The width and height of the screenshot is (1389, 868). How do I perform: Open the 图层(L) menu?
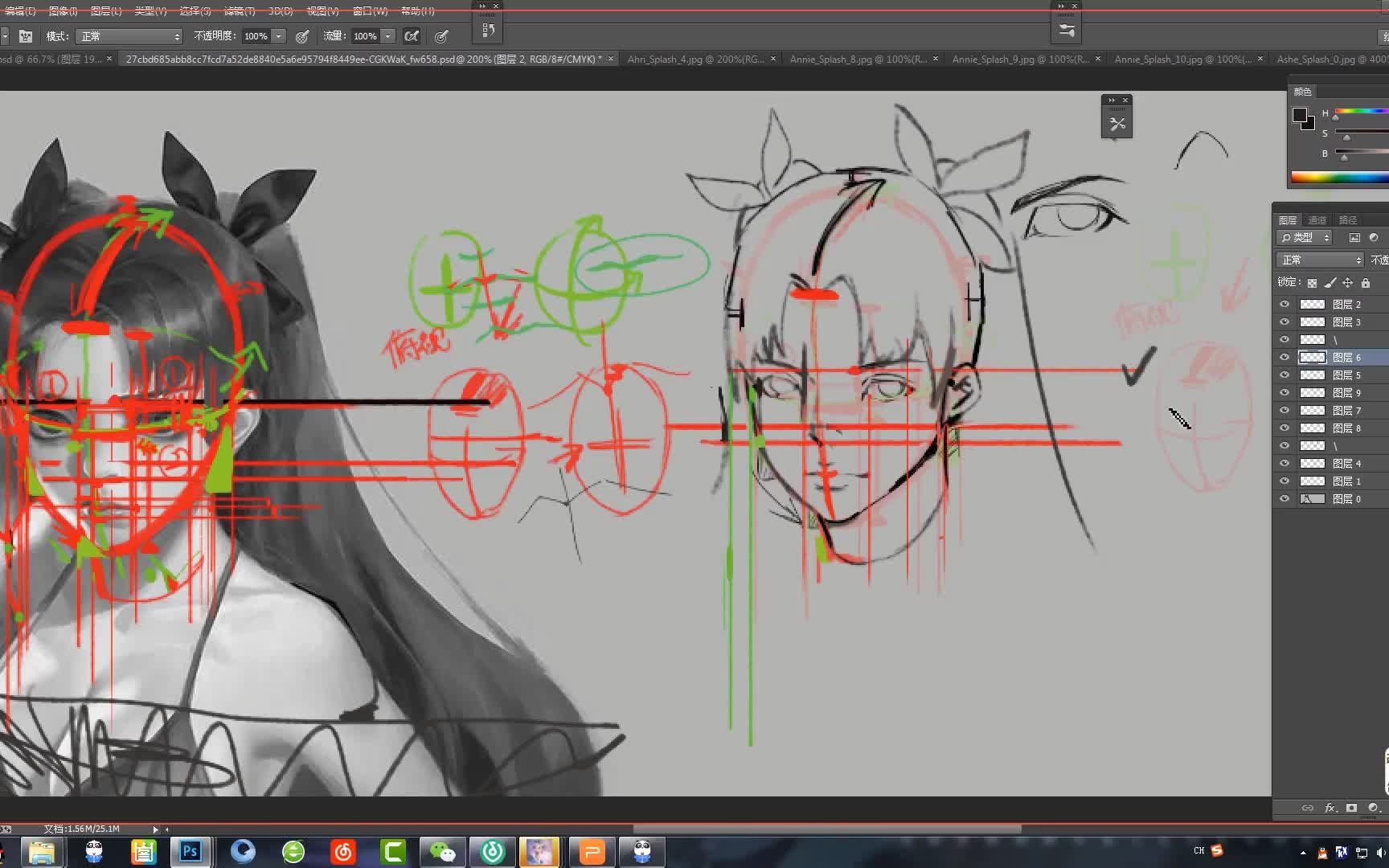point(106,10)
